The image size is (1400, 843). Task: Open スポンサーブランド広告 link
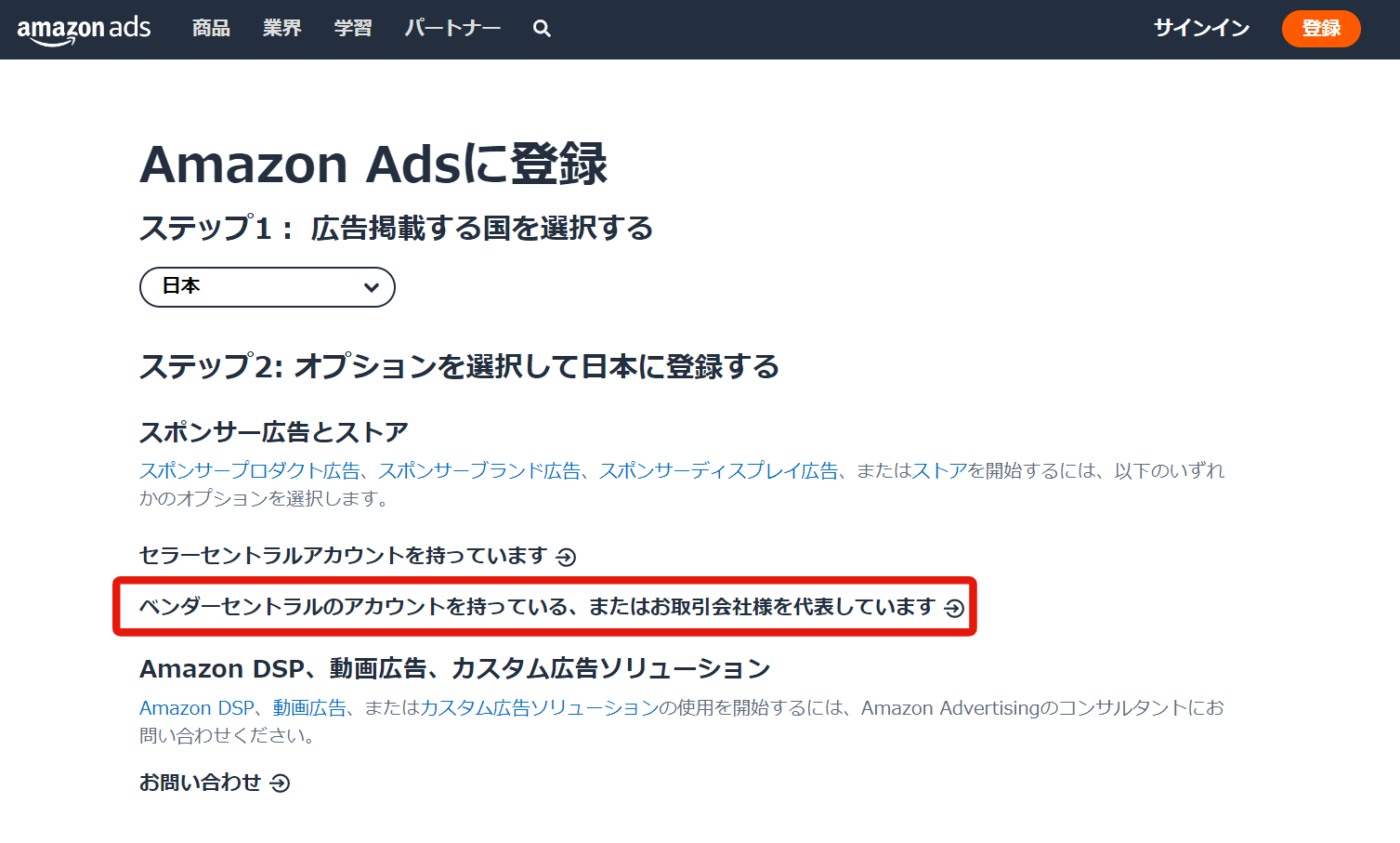pos(478,471)
